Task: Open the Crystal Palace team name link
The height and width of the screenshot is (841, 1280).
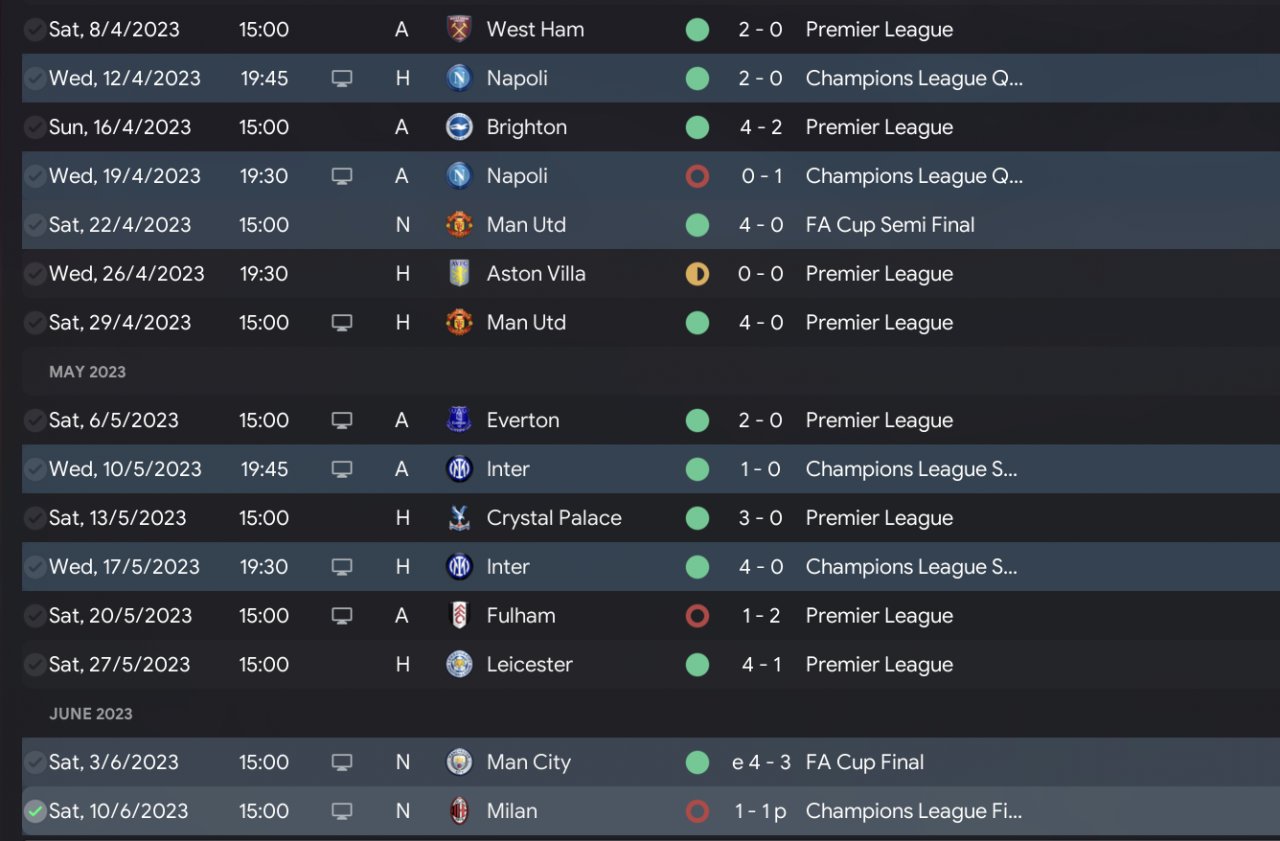Action: pos(553,518)
